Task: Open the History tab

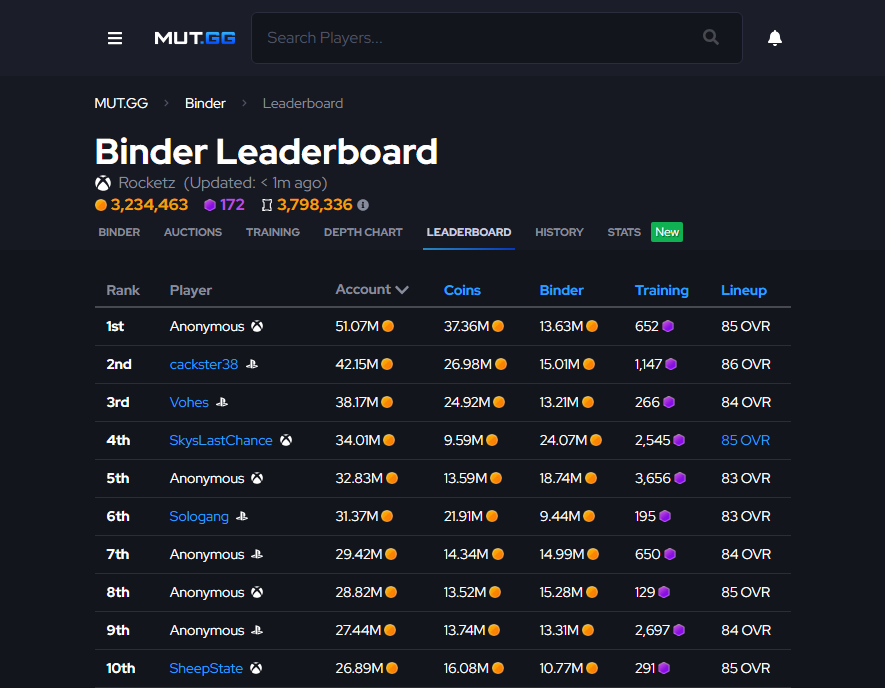Action: (x=559, y=232)
